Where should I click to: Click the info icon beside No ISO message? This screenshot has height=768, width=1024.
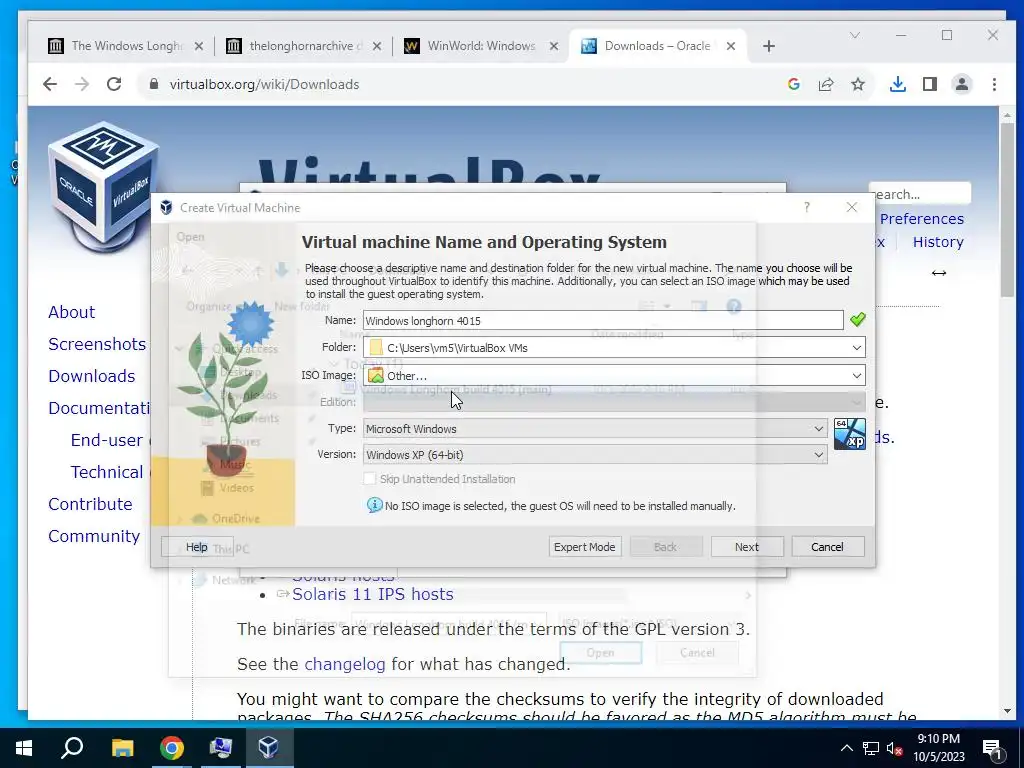point(374,505)
